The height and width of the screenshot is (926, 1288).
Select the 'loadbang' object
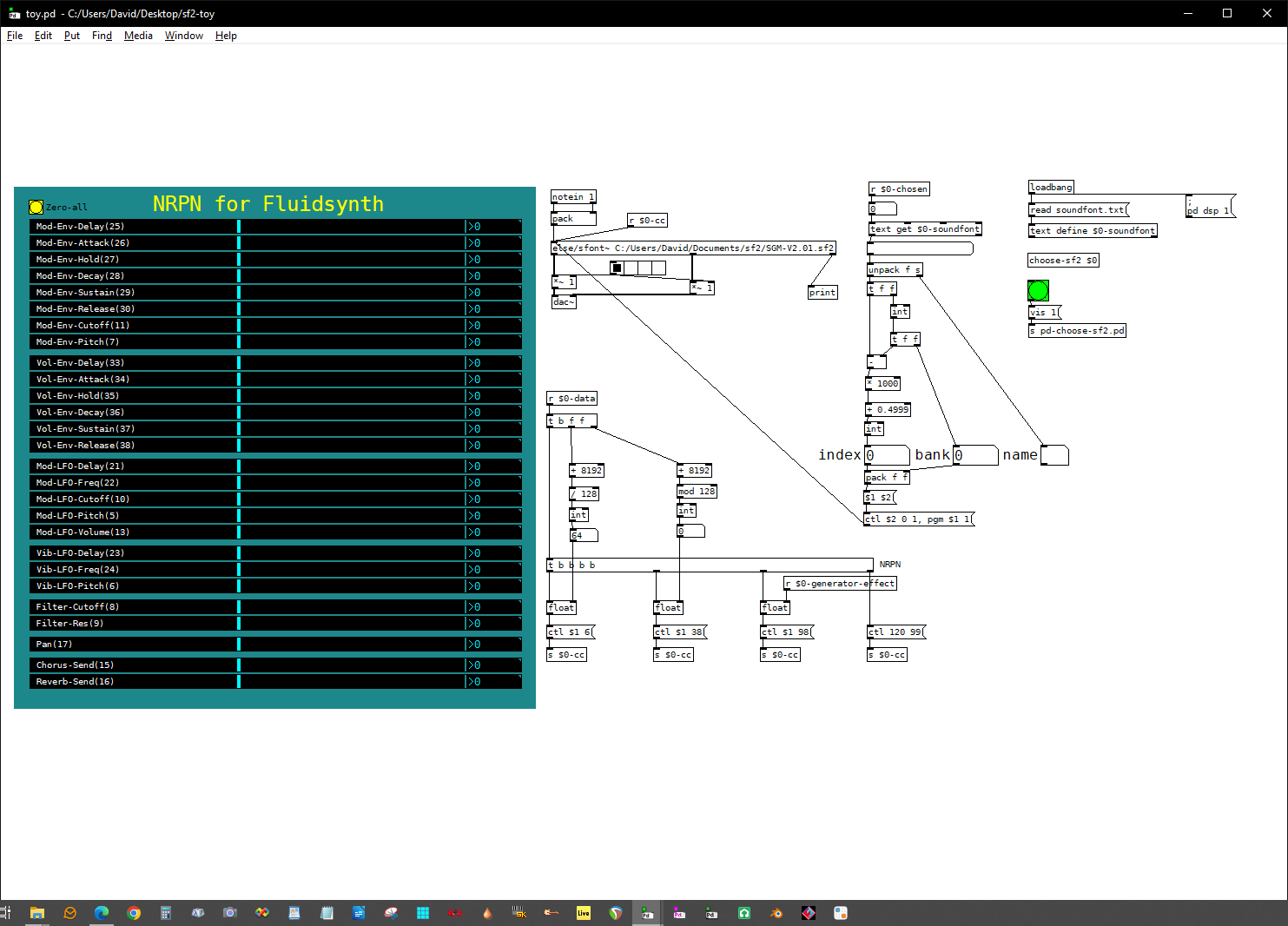point(1051,188)
